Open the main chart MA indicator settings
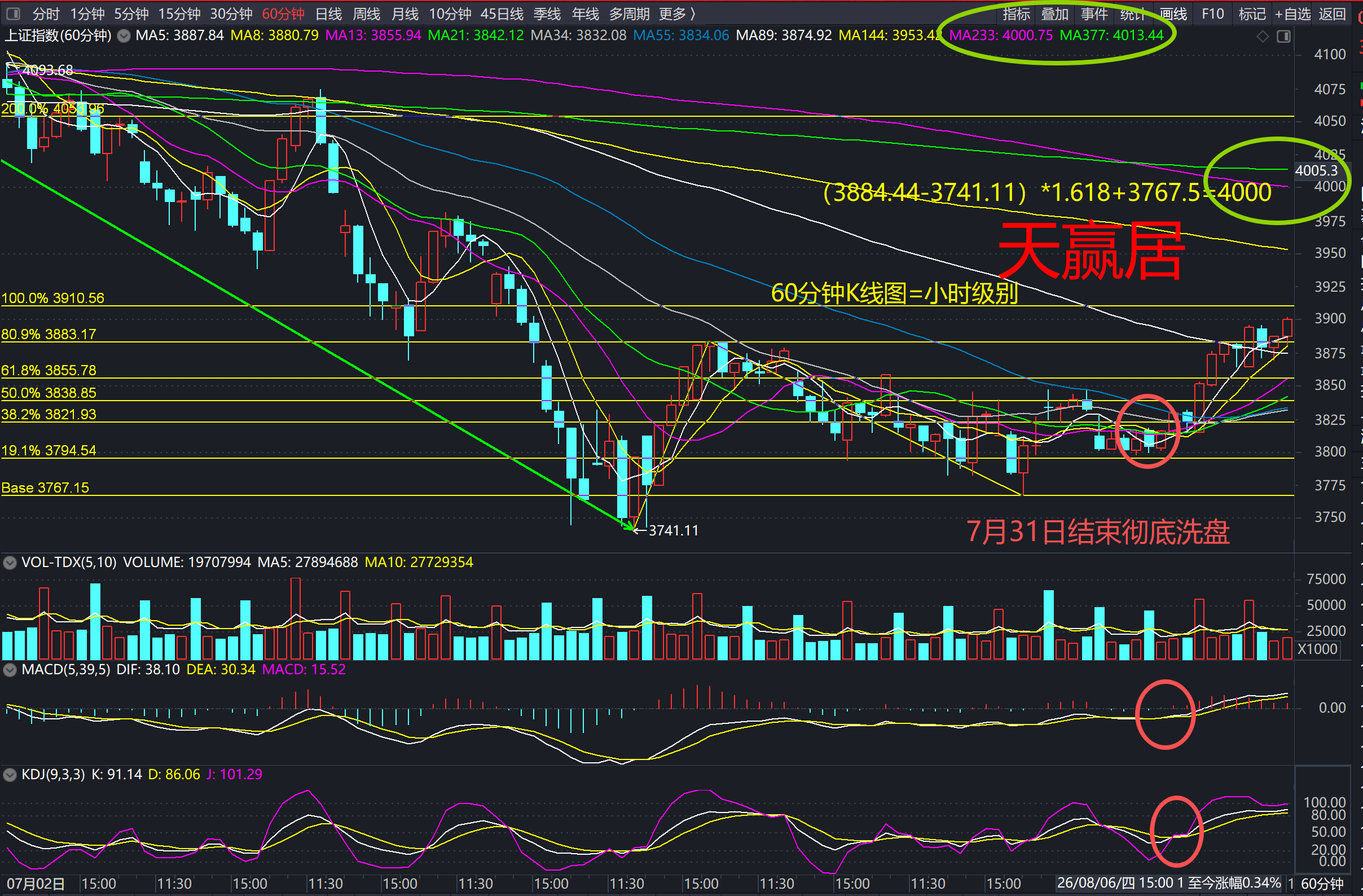1363x896 pixels. [124, 36]
